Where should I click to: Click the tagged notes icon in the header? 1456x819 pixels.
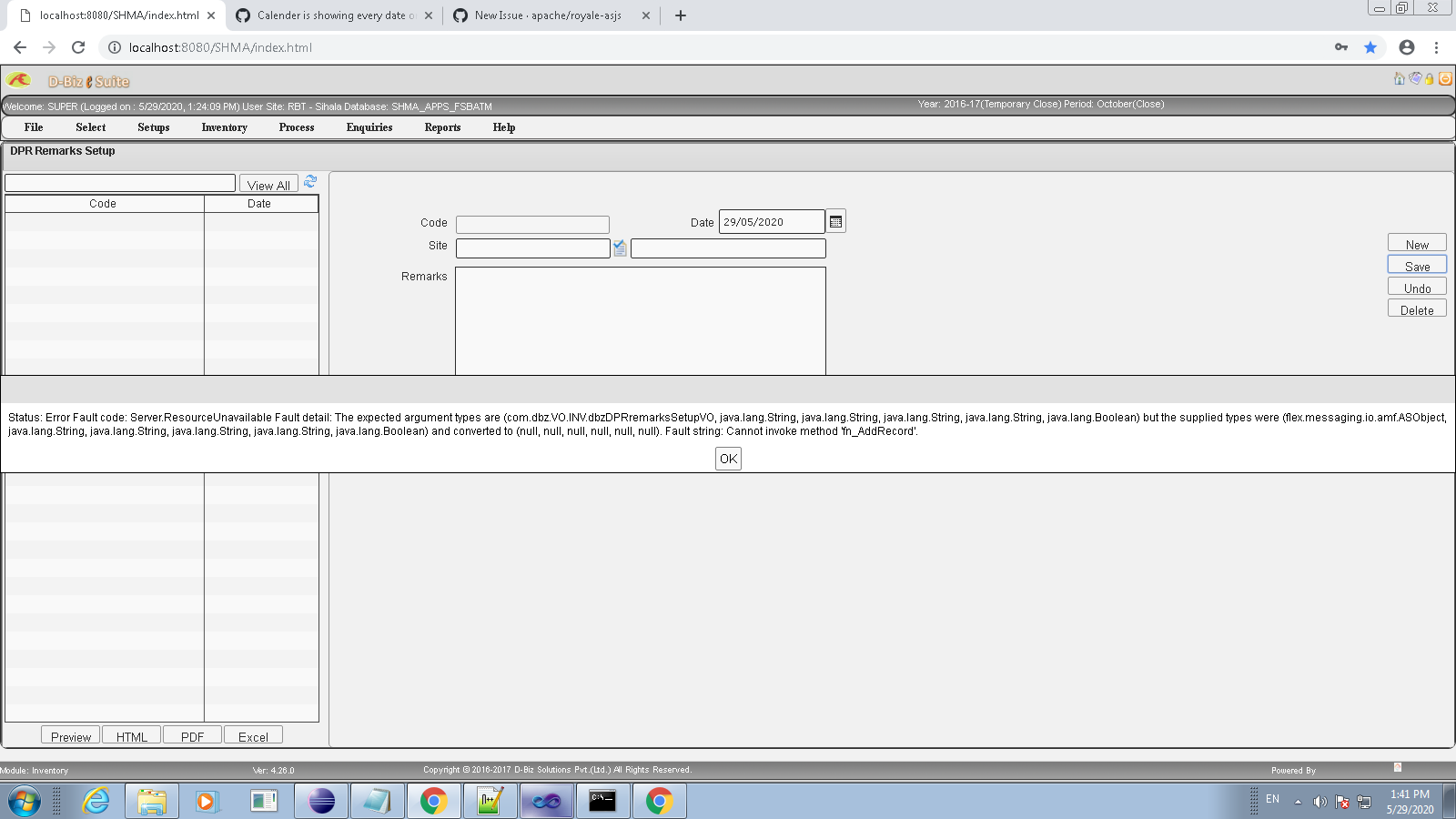point(1415,79)
